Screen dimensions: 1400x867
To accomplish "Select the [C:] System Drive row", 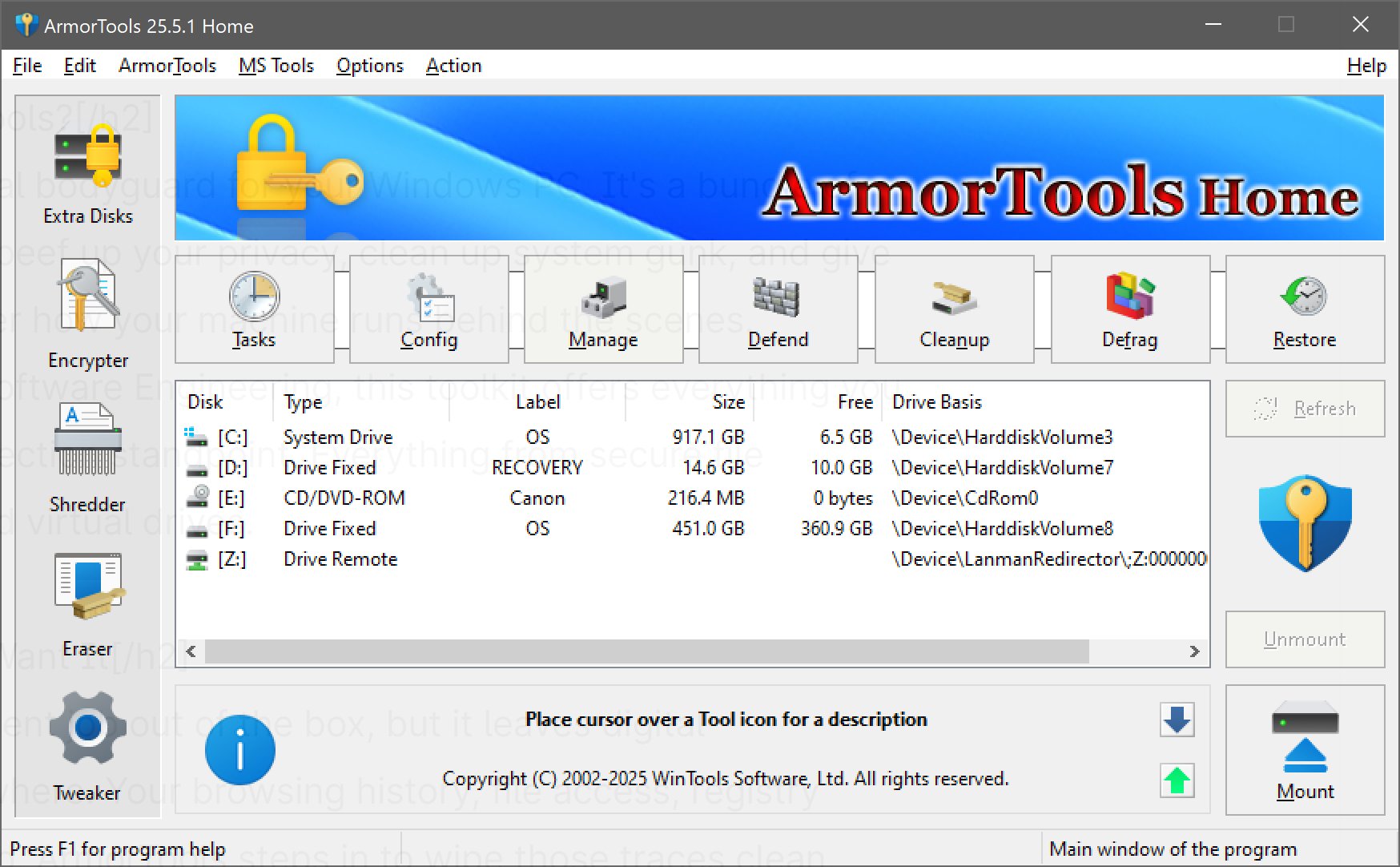I will coord(481,438).
